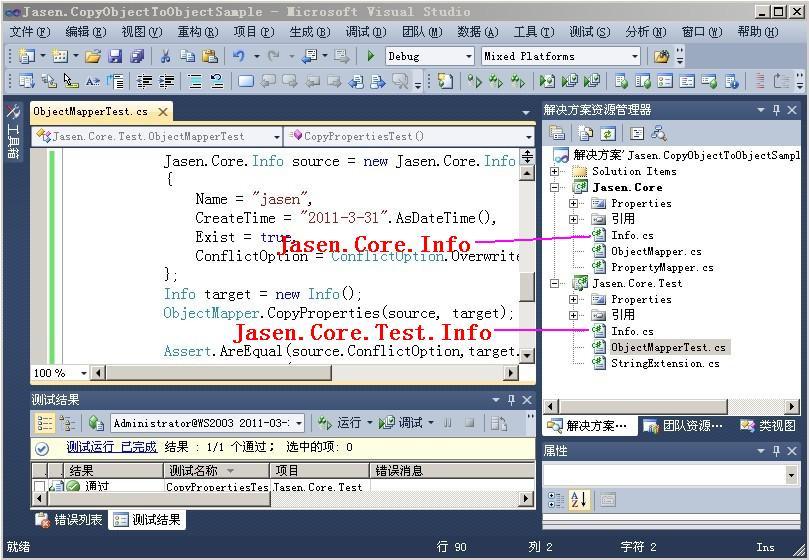Pin the Solution Explorer panel
The image size is (809, 560).
point(776,110)
